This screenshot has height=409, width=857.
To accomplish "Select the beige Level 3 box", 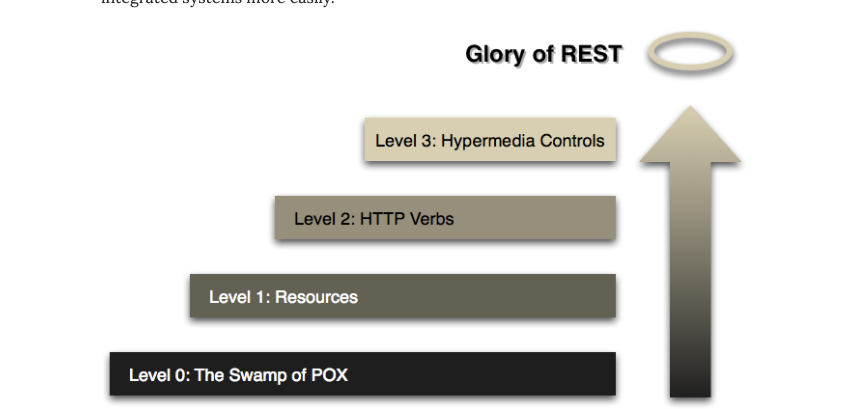I will [x=490, y=140].
